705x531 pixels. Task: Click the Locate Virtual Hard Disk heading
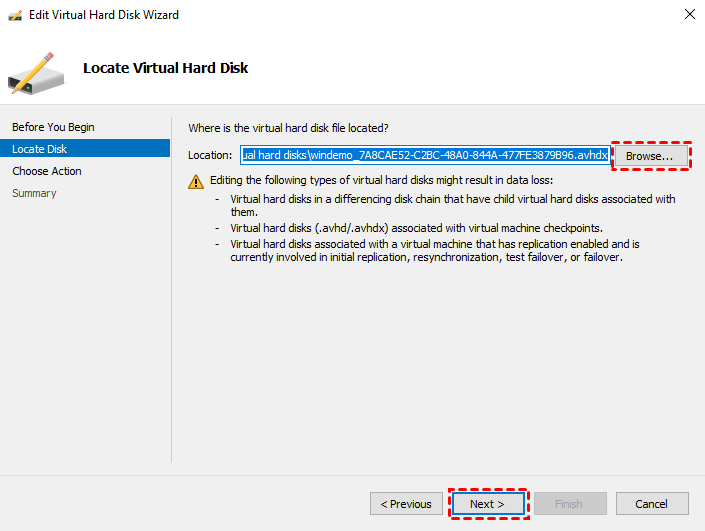tap(165, 68)
